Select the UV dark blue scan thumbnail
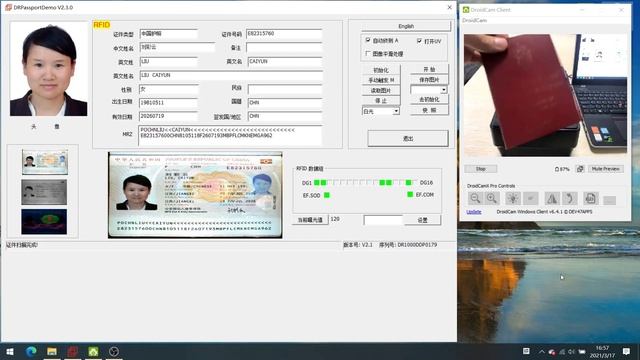The image size is (640, 360). tap(44, 222)
